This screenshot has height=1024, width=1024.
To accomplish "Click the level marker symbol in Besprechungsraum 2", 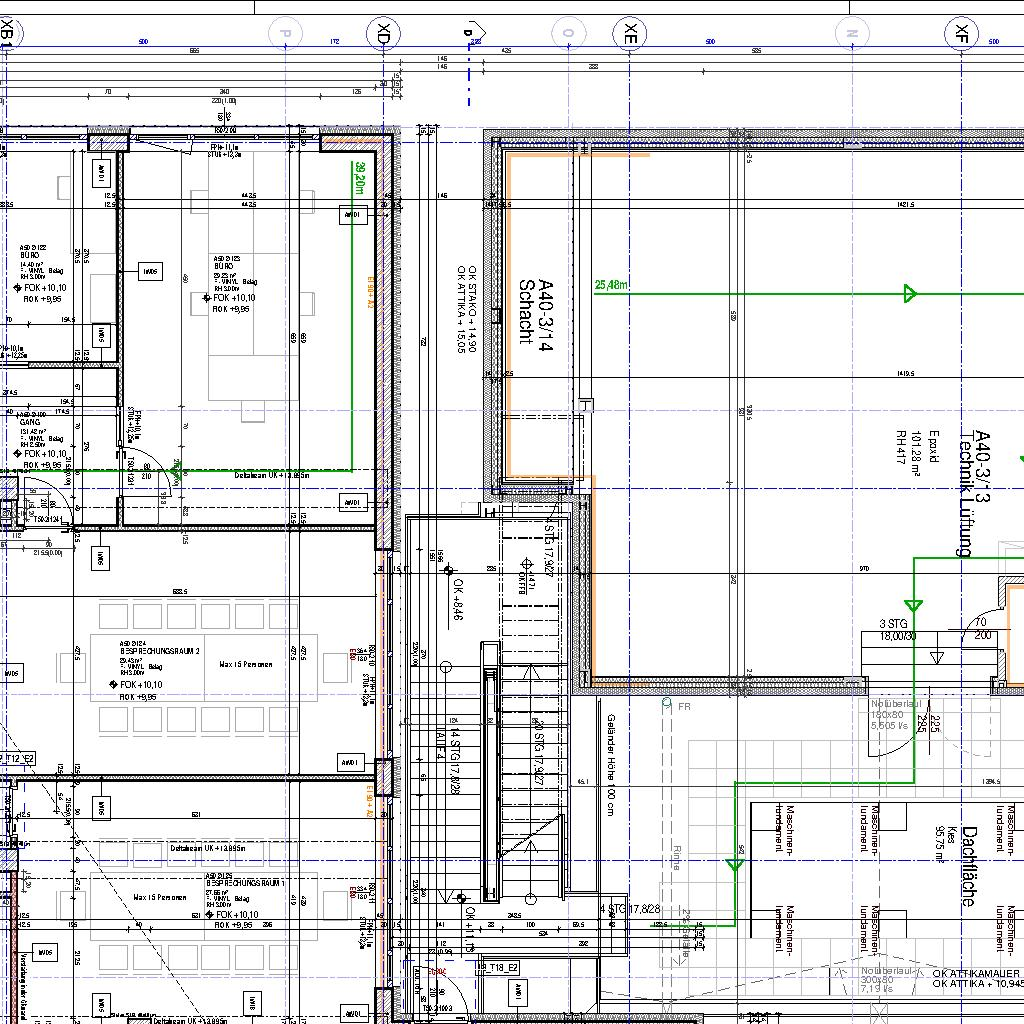I will (114, 684).
